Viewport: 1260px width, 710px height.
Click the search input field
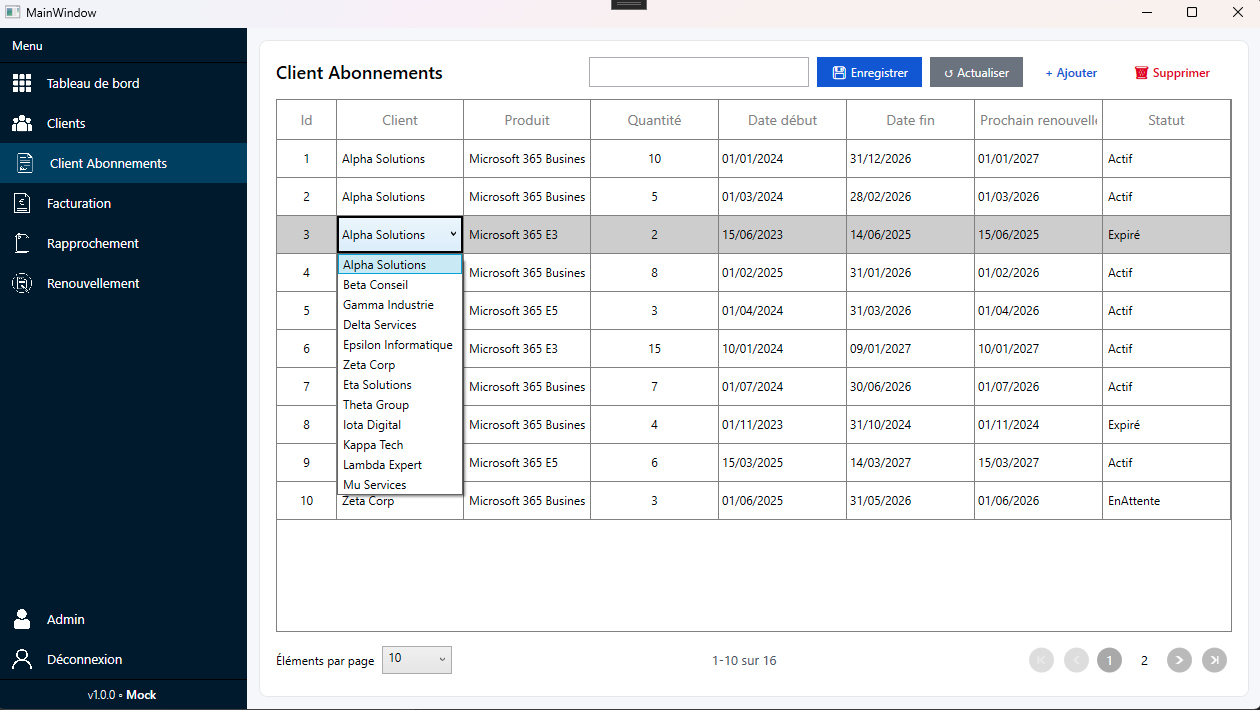pos(698,72)
